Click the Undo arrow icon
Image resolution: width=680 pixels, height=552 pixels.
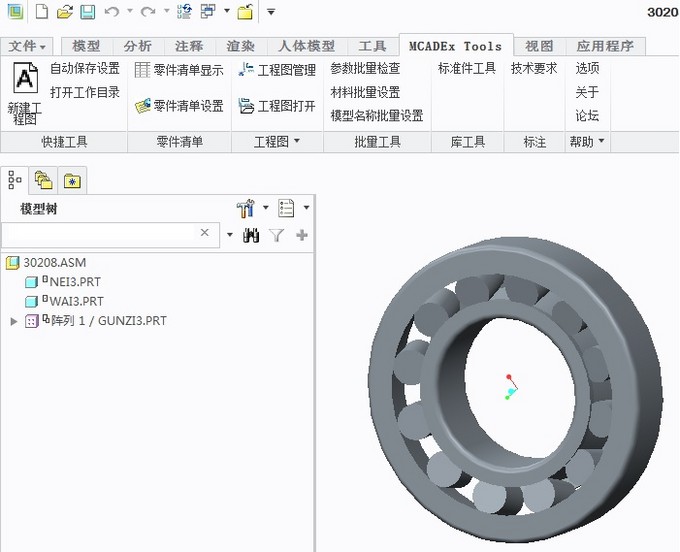click(111, 12)
